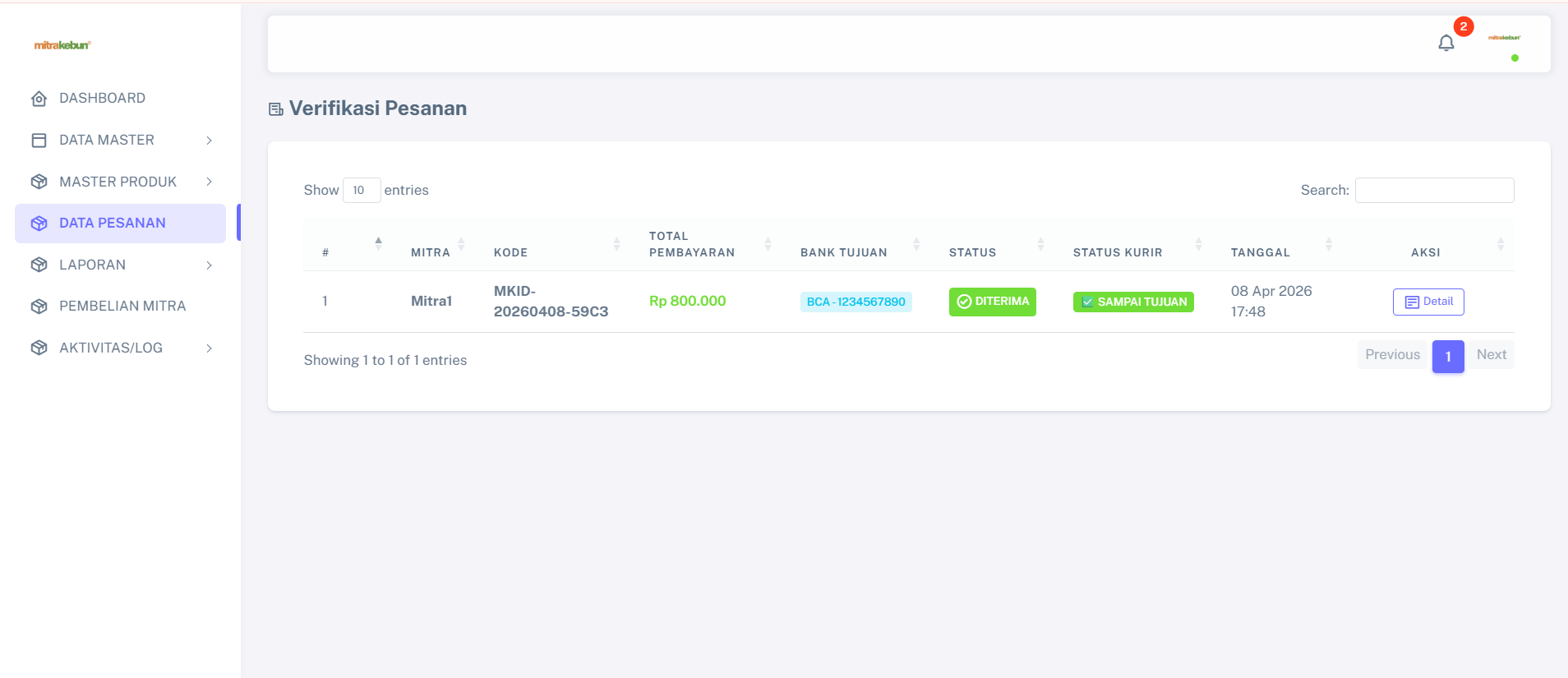Click the Dashboard home icon
This screenshot has height=678, width=1568.
pyautogui.click(x=39, y=99)
